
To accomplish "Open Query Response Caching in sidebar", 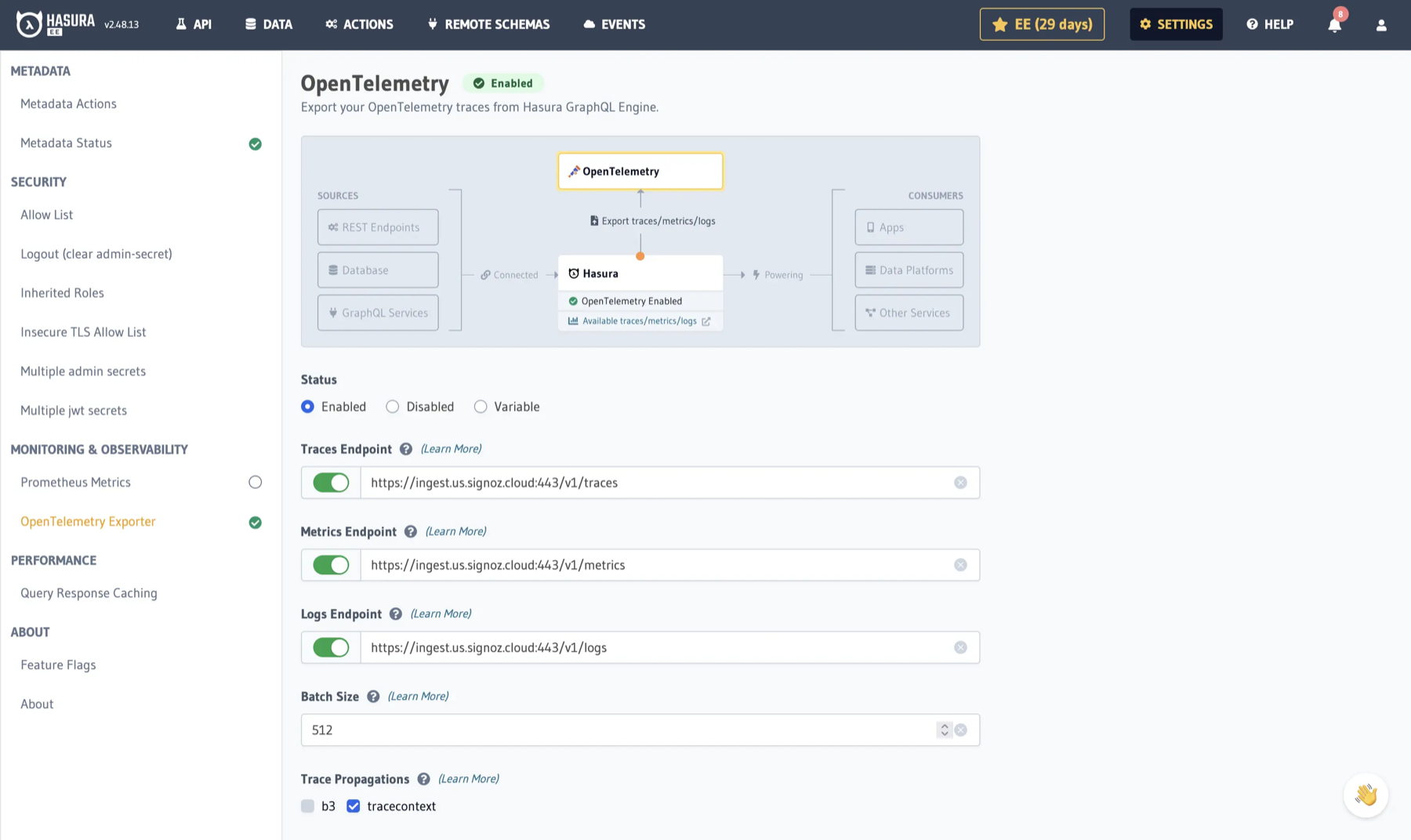I will [x=89, y=593].
